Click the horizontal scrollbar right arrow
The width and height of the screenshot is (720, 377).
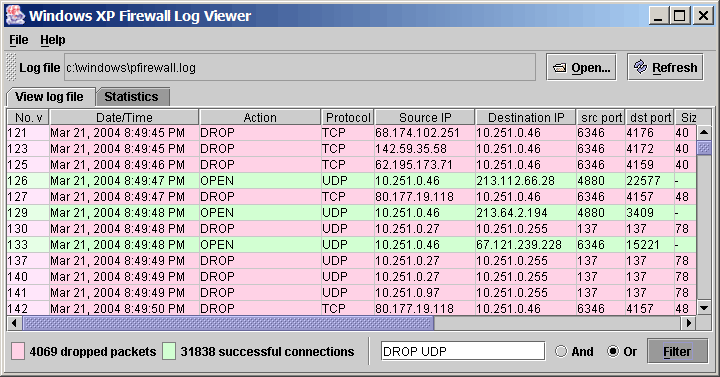pyautogui.click(x=689, y=323)
